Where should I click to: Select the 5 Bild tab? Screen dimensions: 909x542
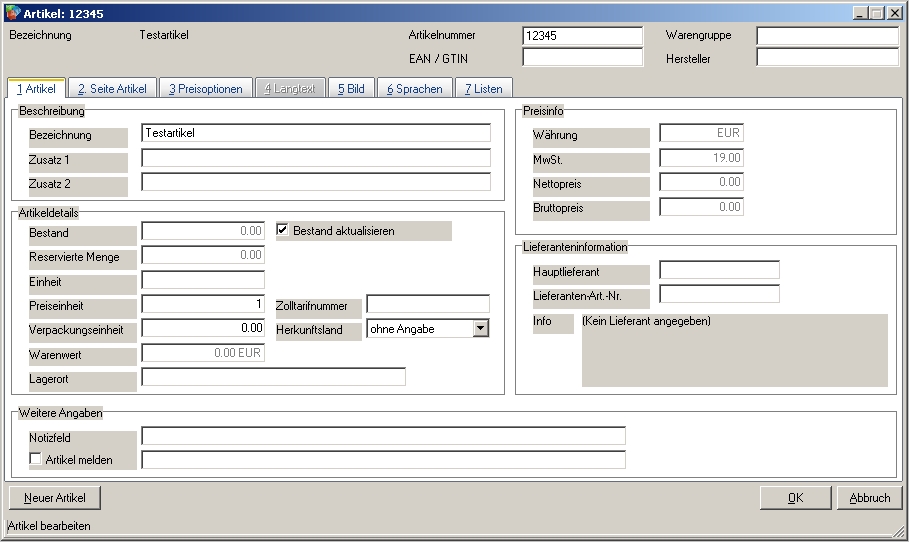(x=350, y=89)
